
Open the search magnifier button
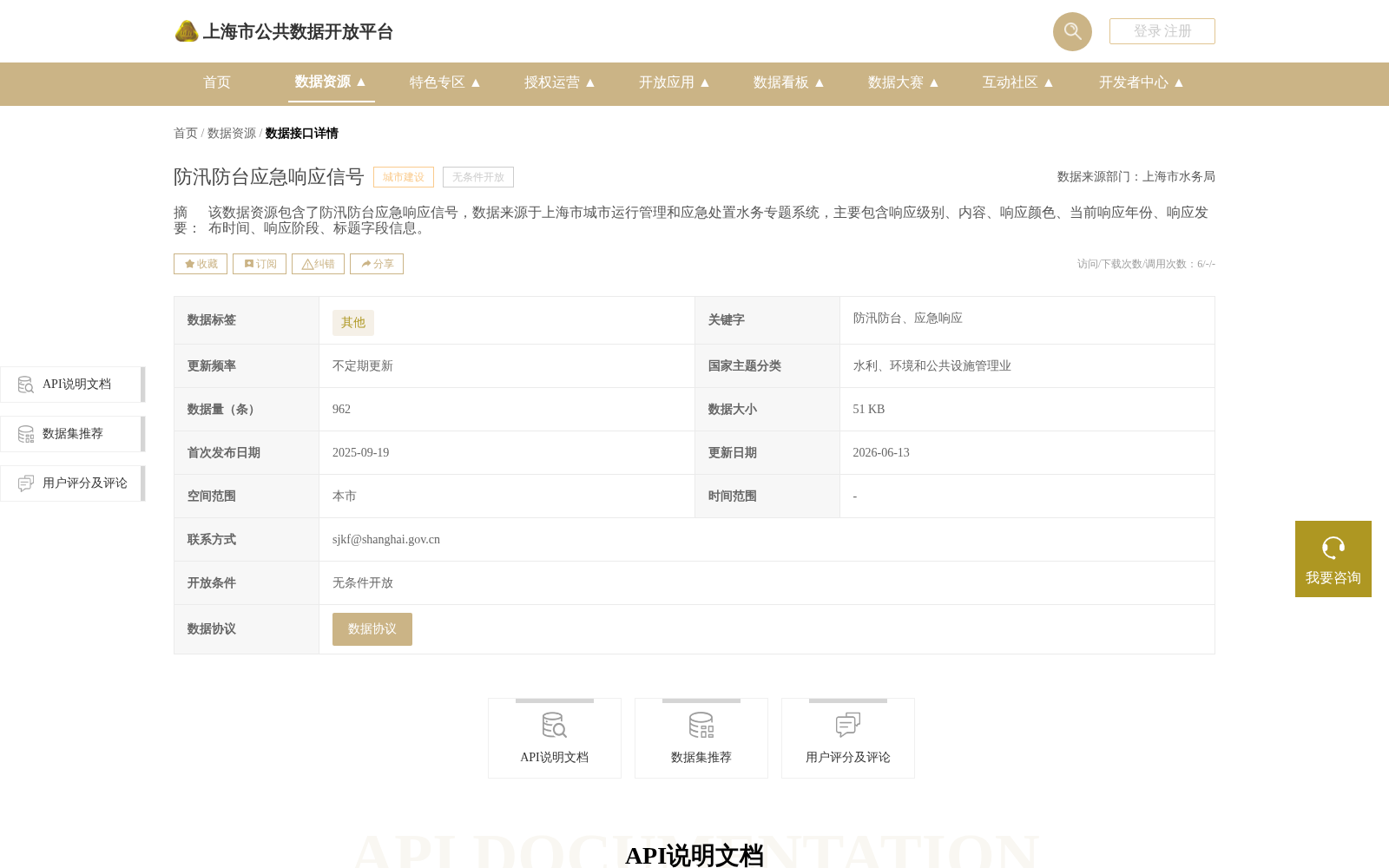coord(1072,31)
